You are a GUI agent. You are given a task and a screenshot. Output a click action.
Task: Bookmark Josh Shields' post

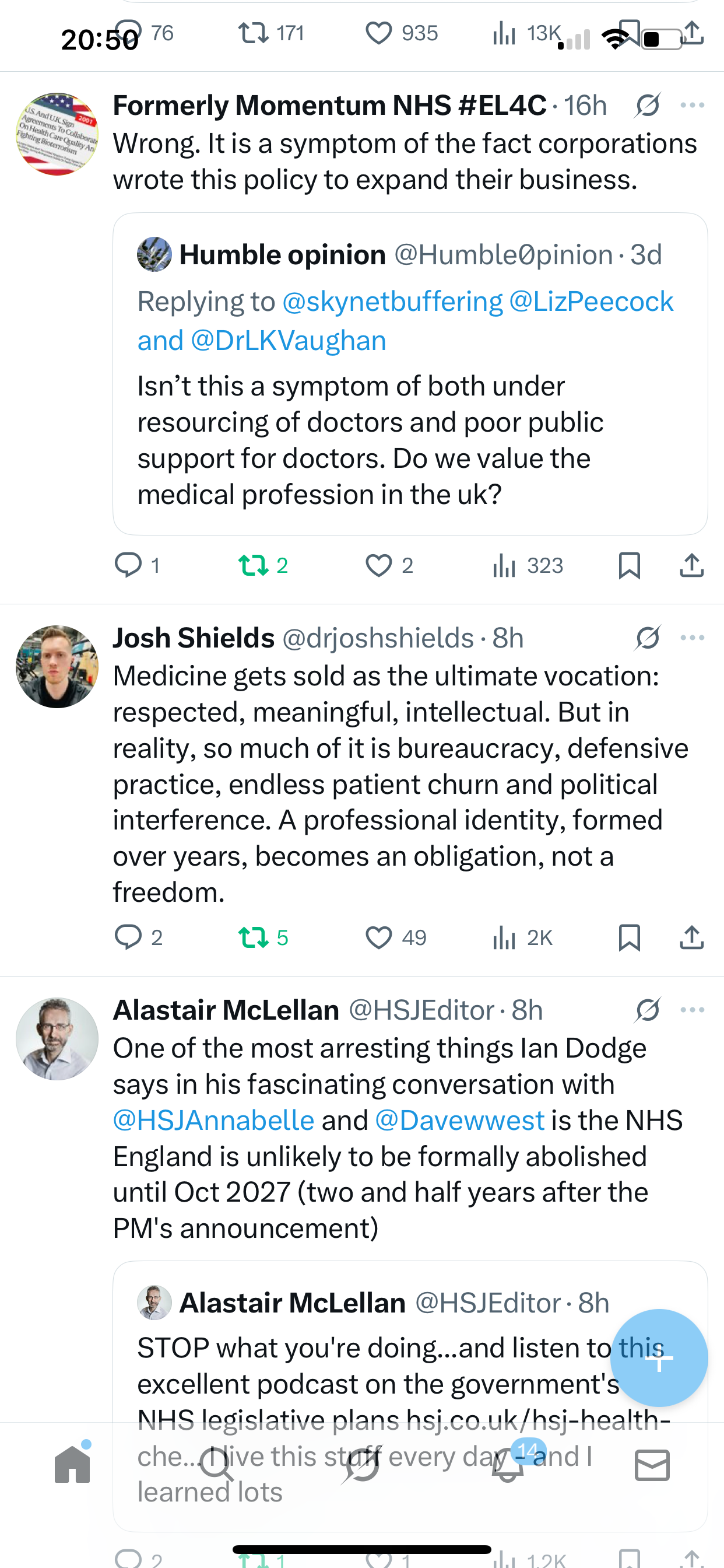coord(629,937)
